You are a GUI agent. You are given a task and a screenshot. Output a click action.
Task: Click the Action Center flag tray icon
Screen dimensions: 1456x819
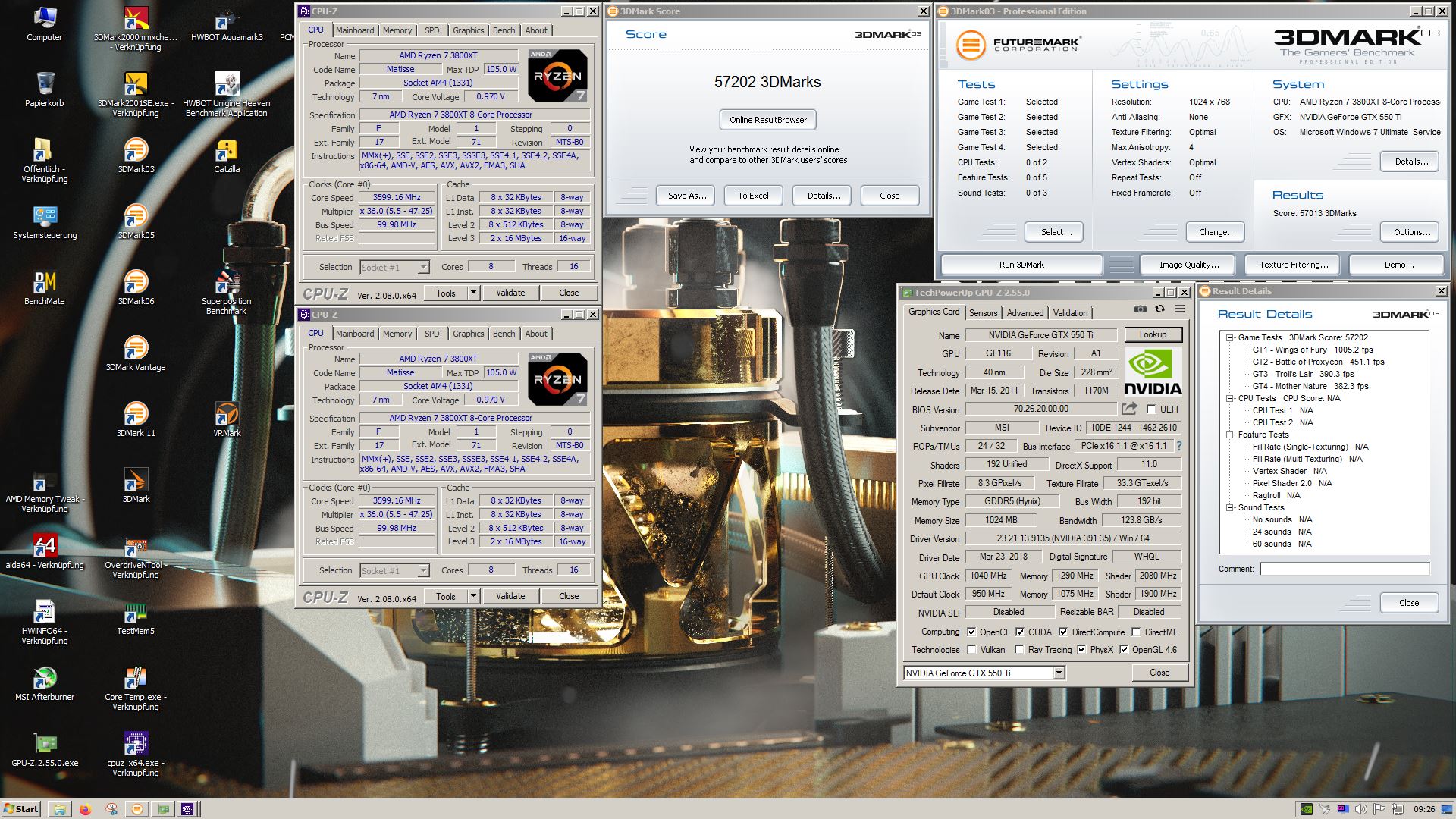point(1379,809)
